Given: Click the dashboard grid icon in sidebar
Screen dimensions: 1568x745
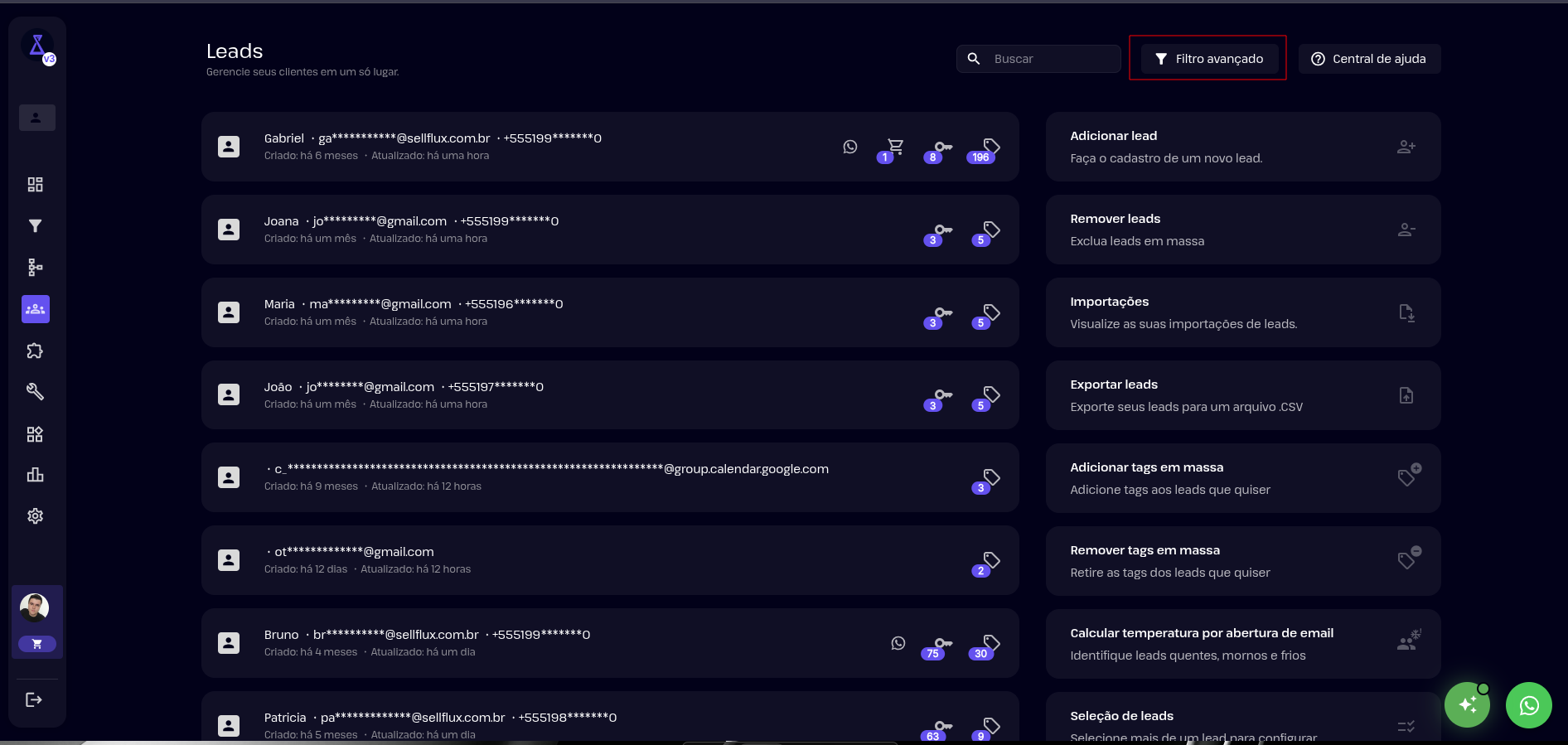Looking at the screenshot, I should (35, 185).
